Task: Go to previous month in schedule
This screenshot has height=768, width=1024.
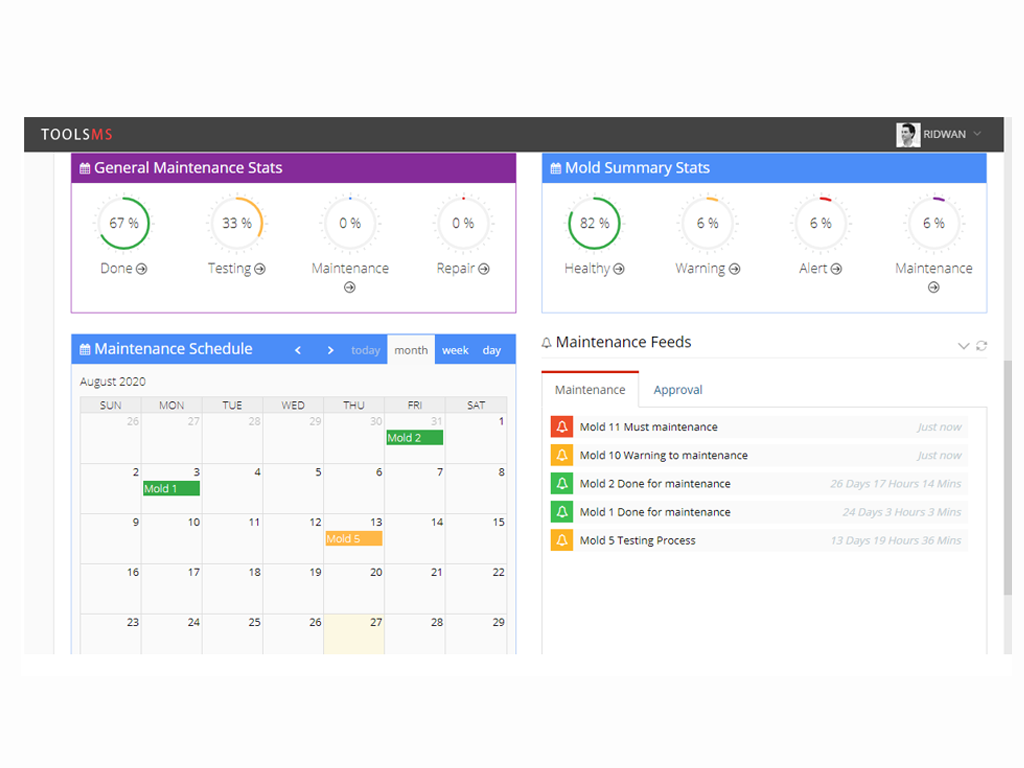Action: click(298, 350)
